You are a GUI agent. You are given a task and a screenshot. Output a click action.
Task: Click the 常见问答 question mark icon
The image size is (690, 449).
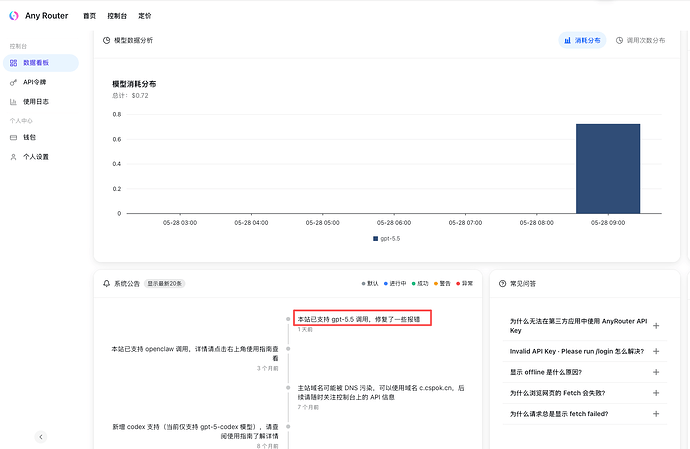pos(503,283)
